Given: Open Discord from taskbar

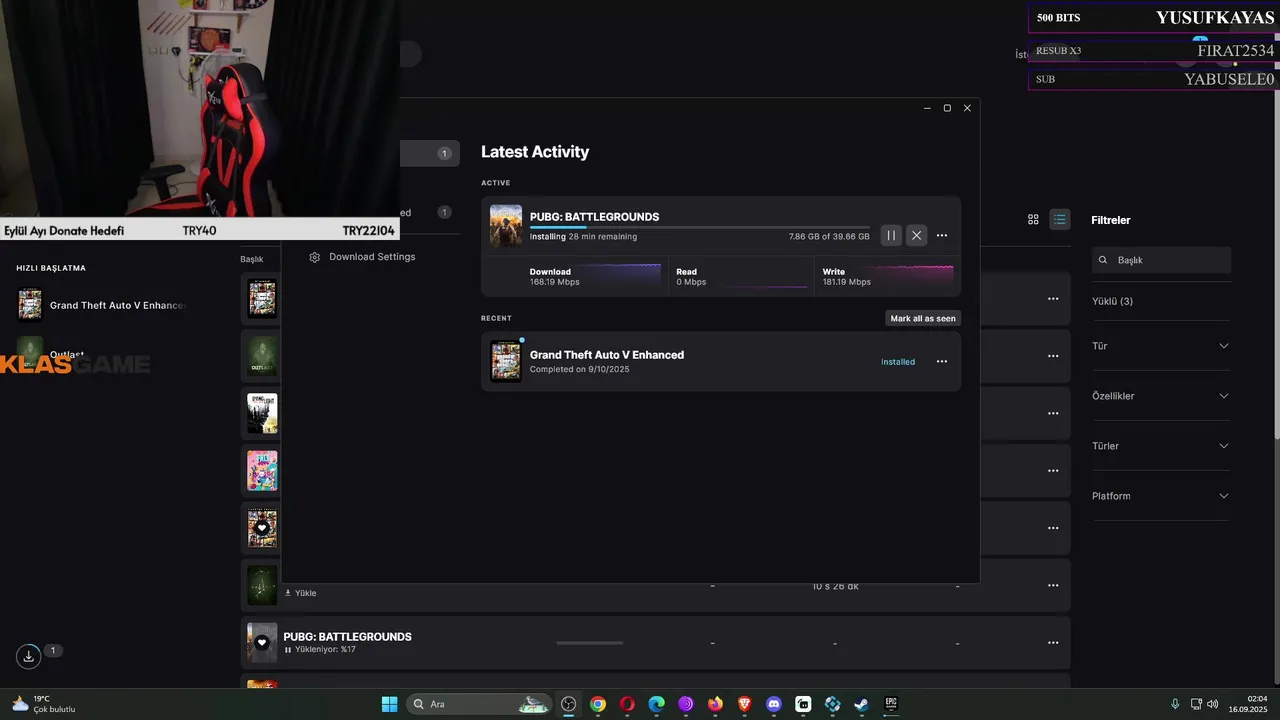Looking at the screenshot, I should pos(773,704).
